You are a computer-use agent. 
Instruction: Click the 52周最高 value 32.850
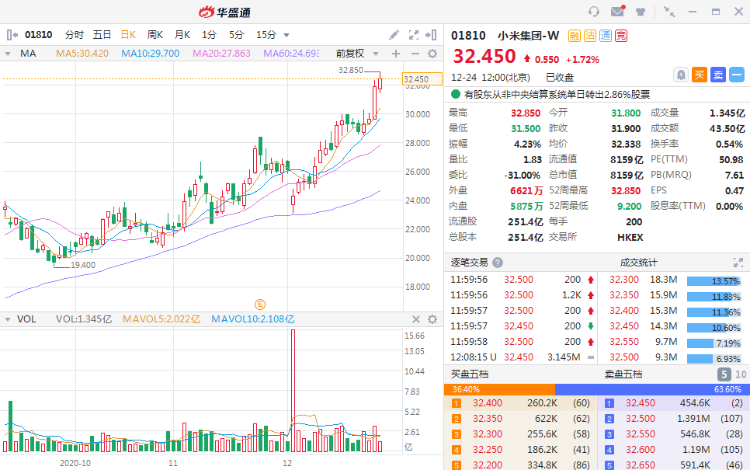(x=626, y=191)
